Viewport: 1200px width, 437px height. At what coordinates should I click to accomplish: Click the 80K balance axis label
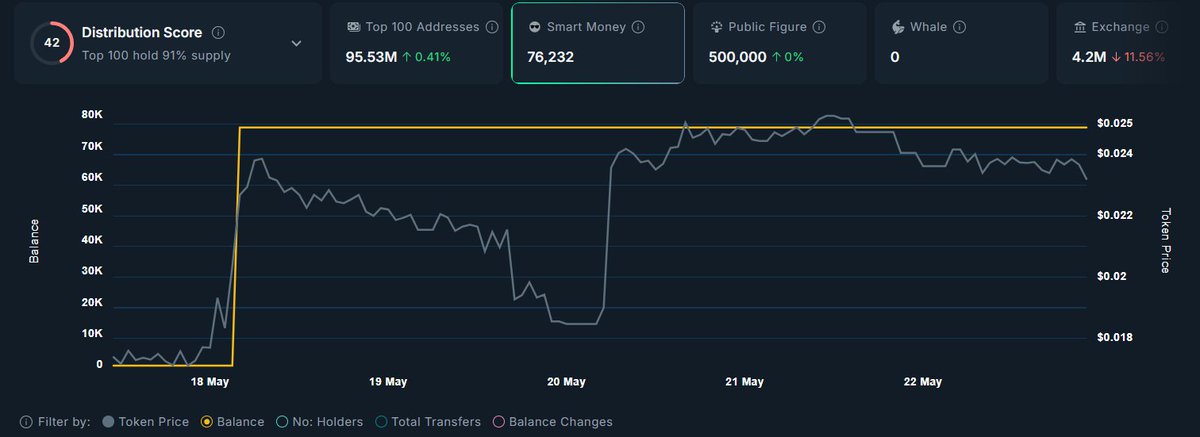(x=92, y=115)
